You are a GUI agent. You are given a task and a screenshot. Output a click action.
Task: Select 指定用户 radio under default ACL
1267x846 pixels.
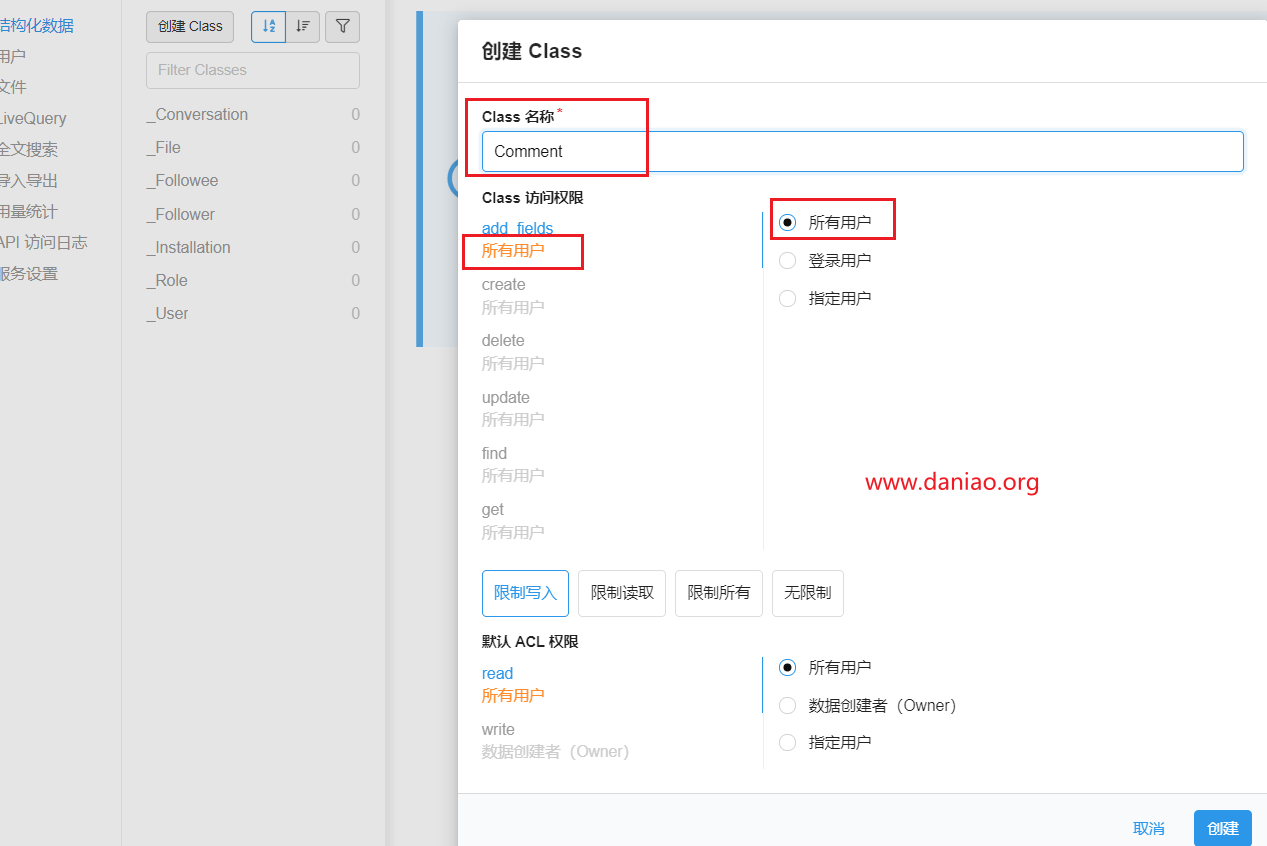coord(788,743)
